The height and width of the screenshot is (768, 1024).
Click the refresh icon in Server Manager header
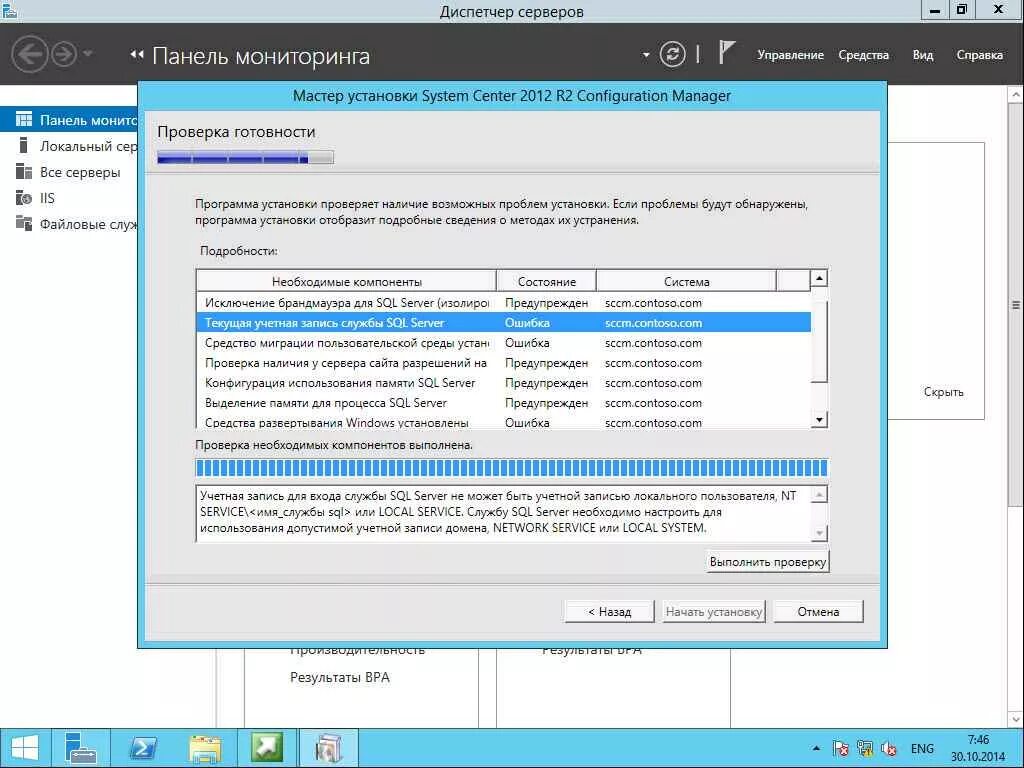point(672,54)
